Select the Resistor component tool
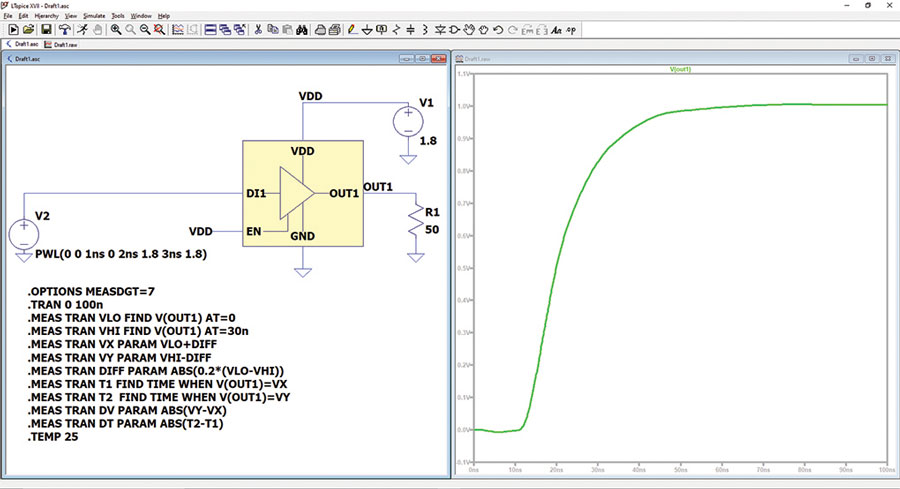The height and width of the screenshot is (489, 900). pyautogui.click(x=396, y=30)
